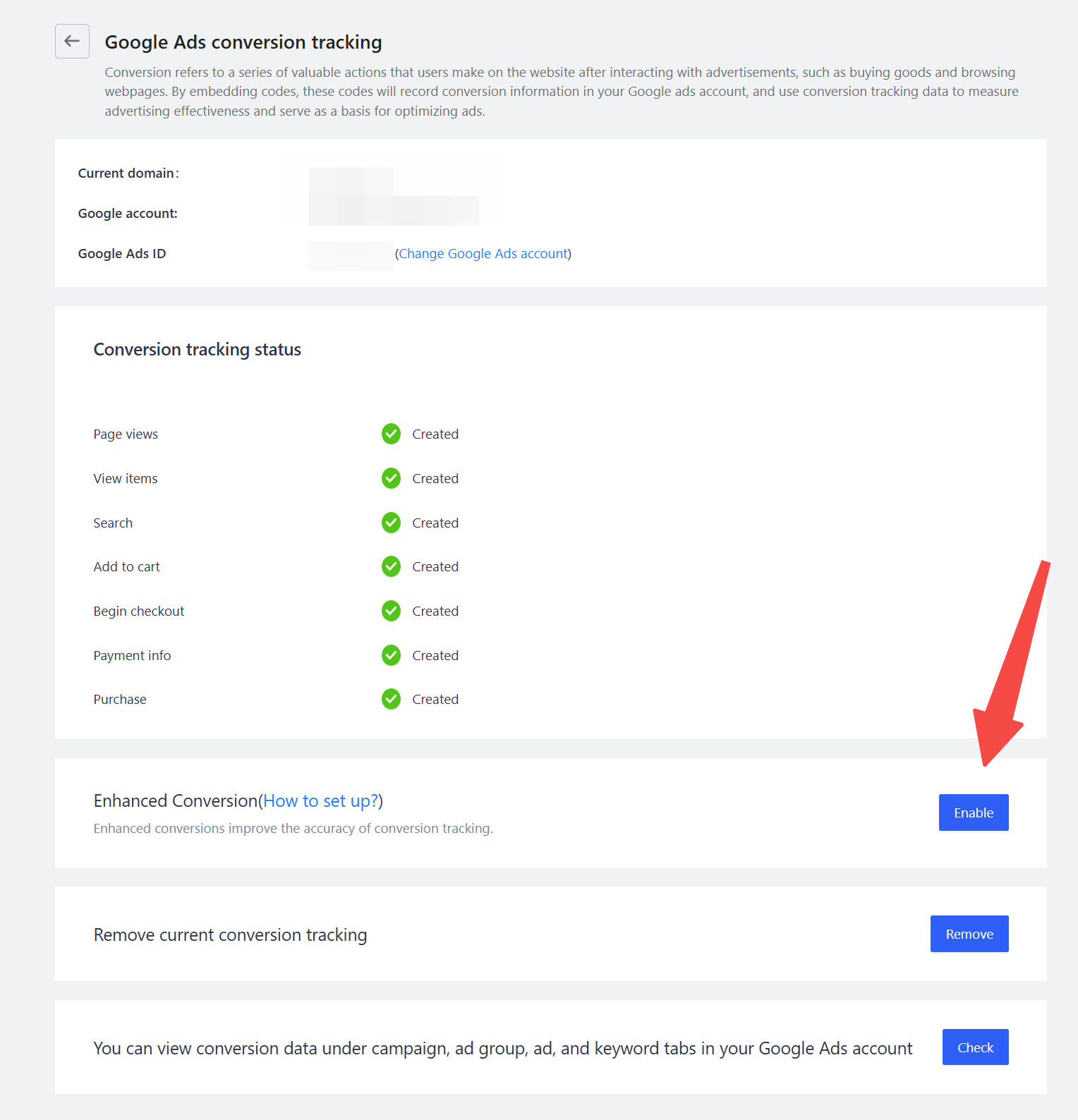Image resolution: width=1078 pixels, height=1120 pixels.
Task: Click green check icon beside Payment info
Action: tap(391, 655)
